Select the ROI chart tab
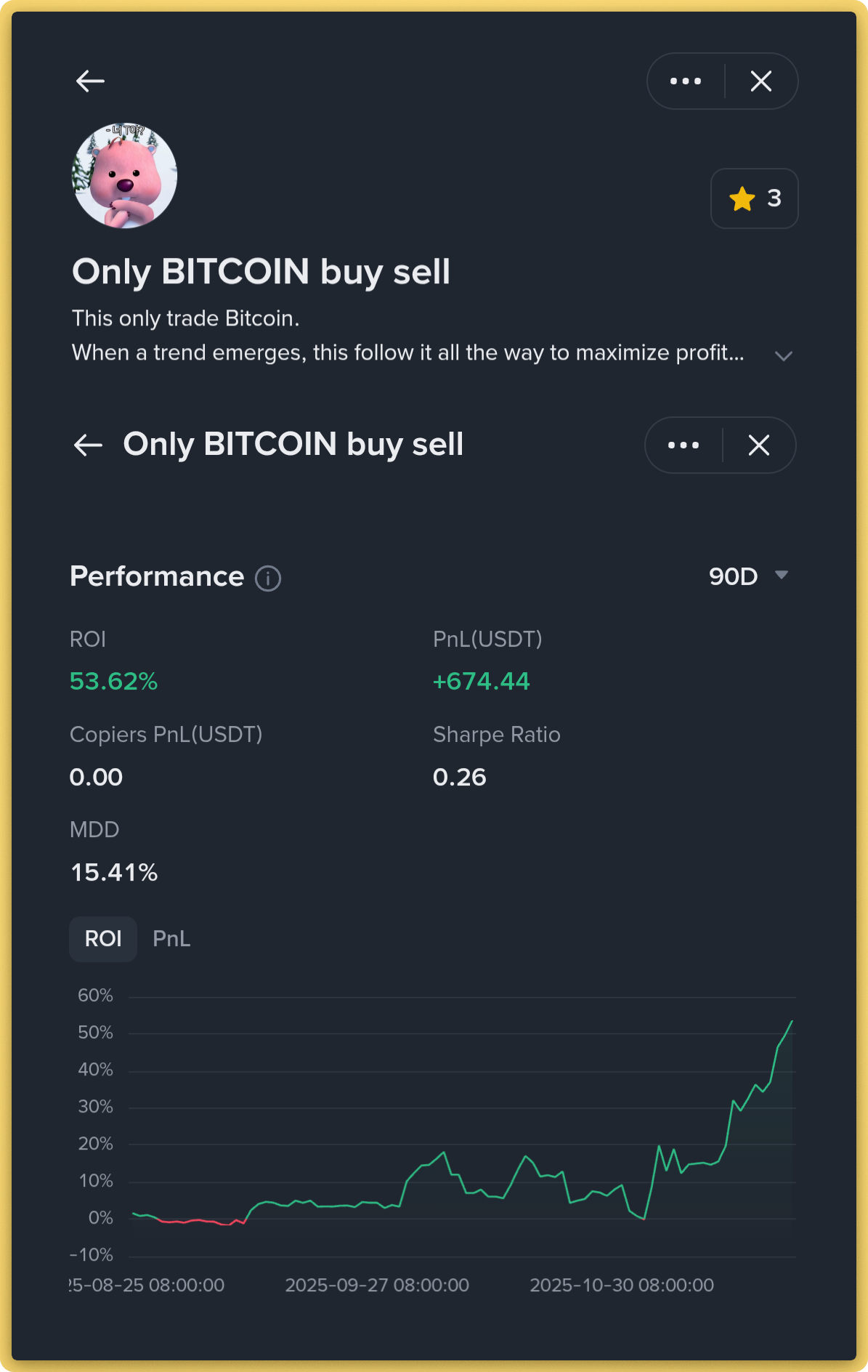Screen dimensions: 868x1372 coord(103,939)
